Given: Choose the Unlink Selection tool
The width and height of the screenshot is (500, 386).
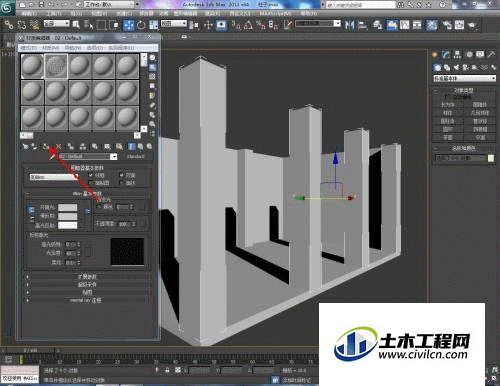Looking at the screenshot, I should (21, 24).
